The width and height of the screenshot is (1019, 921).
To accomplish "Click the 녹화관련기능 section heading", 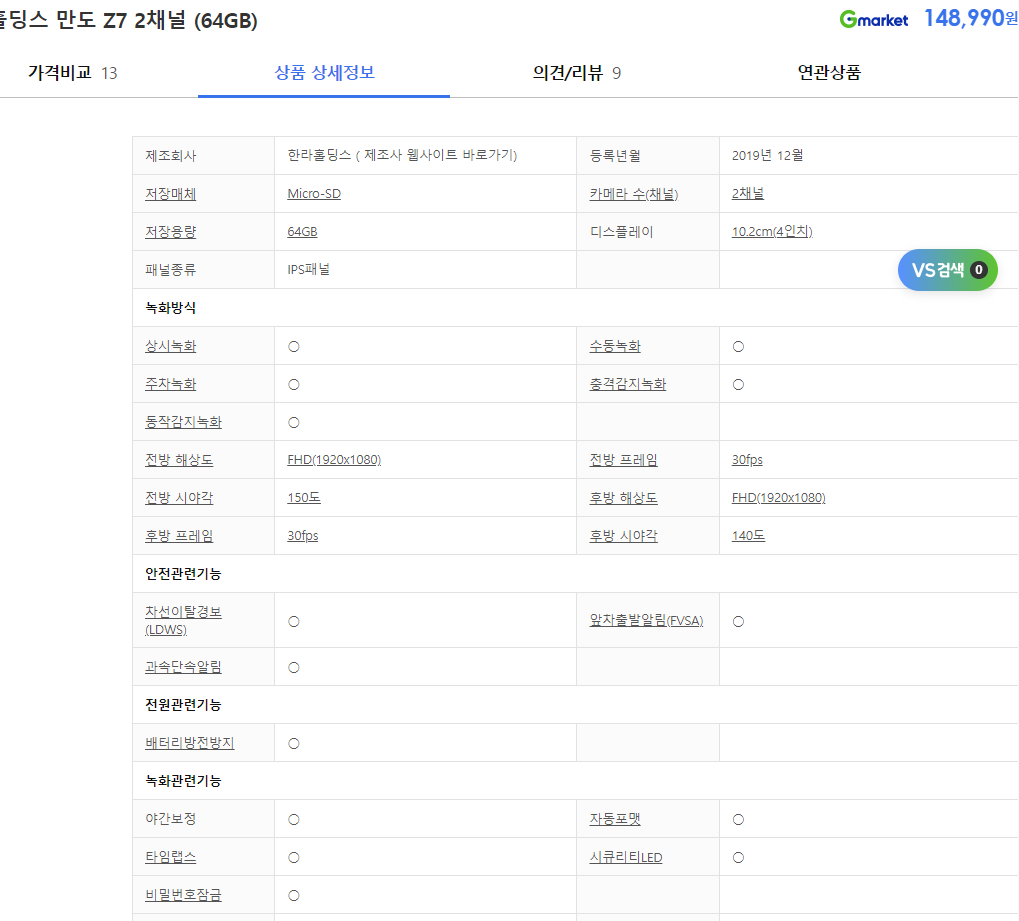I will point(183,781).
